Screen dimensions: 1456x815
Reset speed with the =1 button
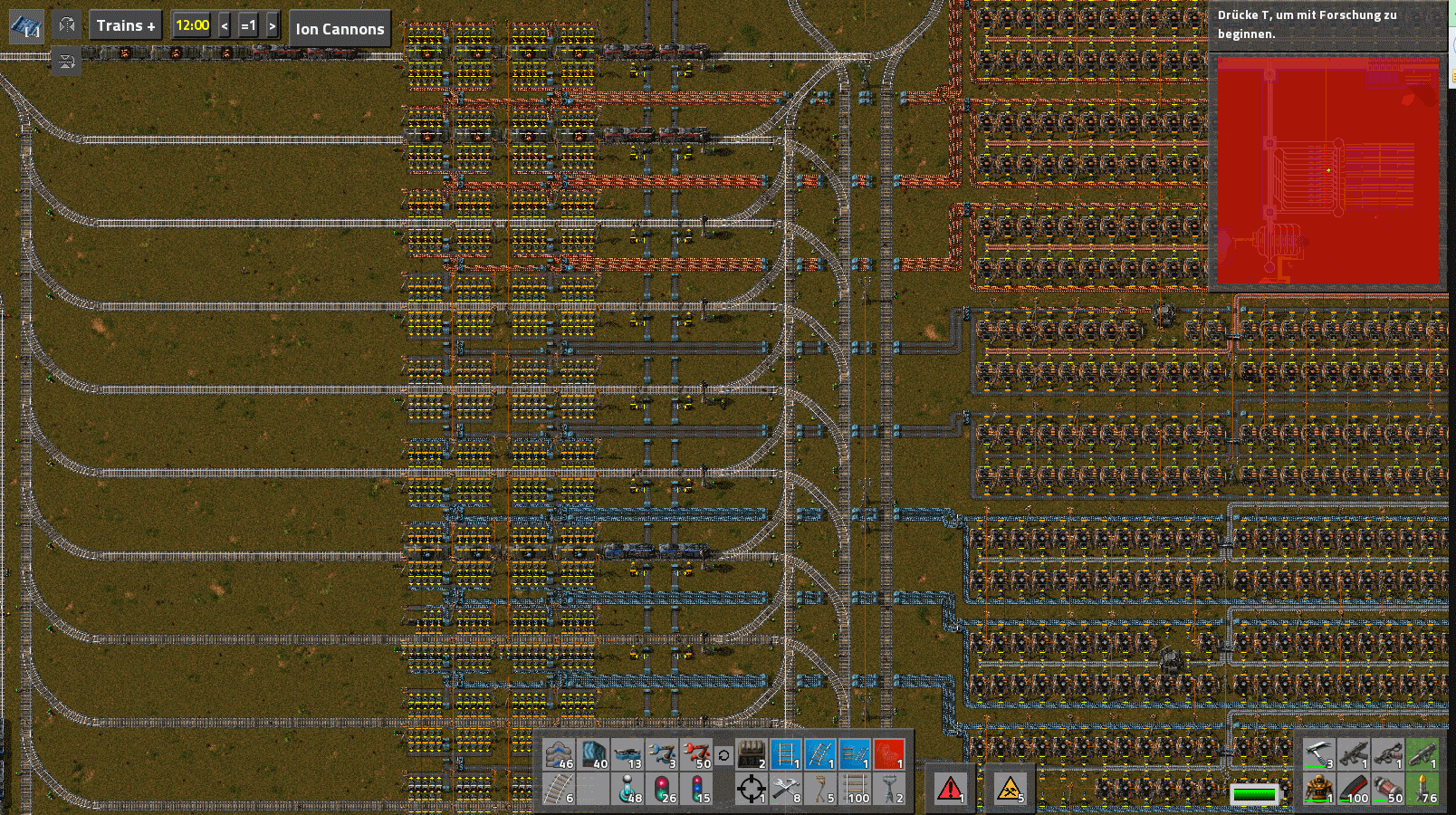248,25
